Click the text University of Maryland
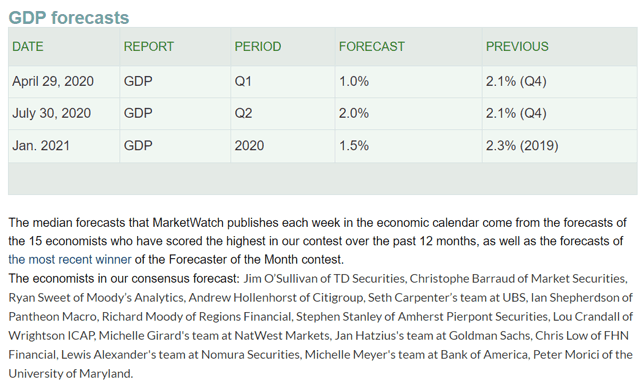 coord(70,373)
